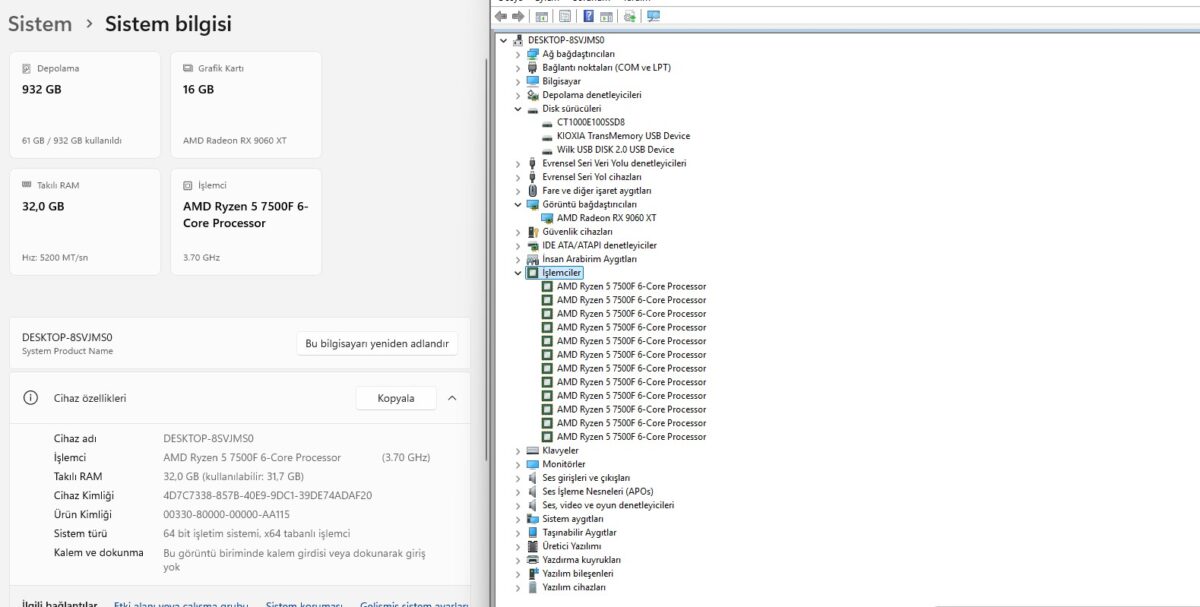
Task: Click the Bu bilgisayarı yeniden adlandır button
Action: click(x=378, y=344)
